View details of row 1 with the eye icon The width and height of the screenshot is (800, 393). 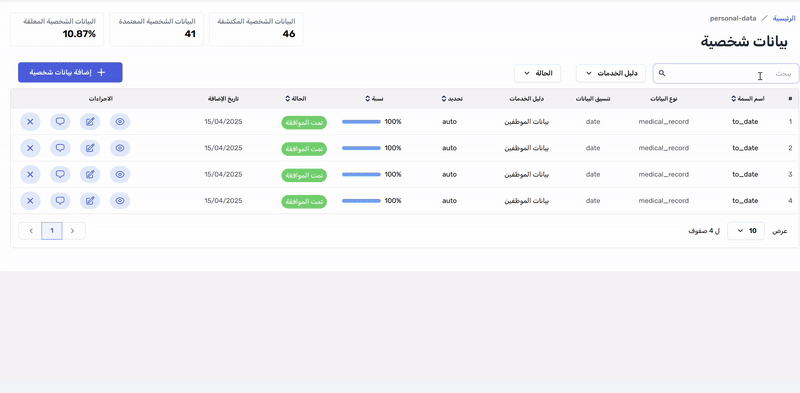(x=120, y=122)
